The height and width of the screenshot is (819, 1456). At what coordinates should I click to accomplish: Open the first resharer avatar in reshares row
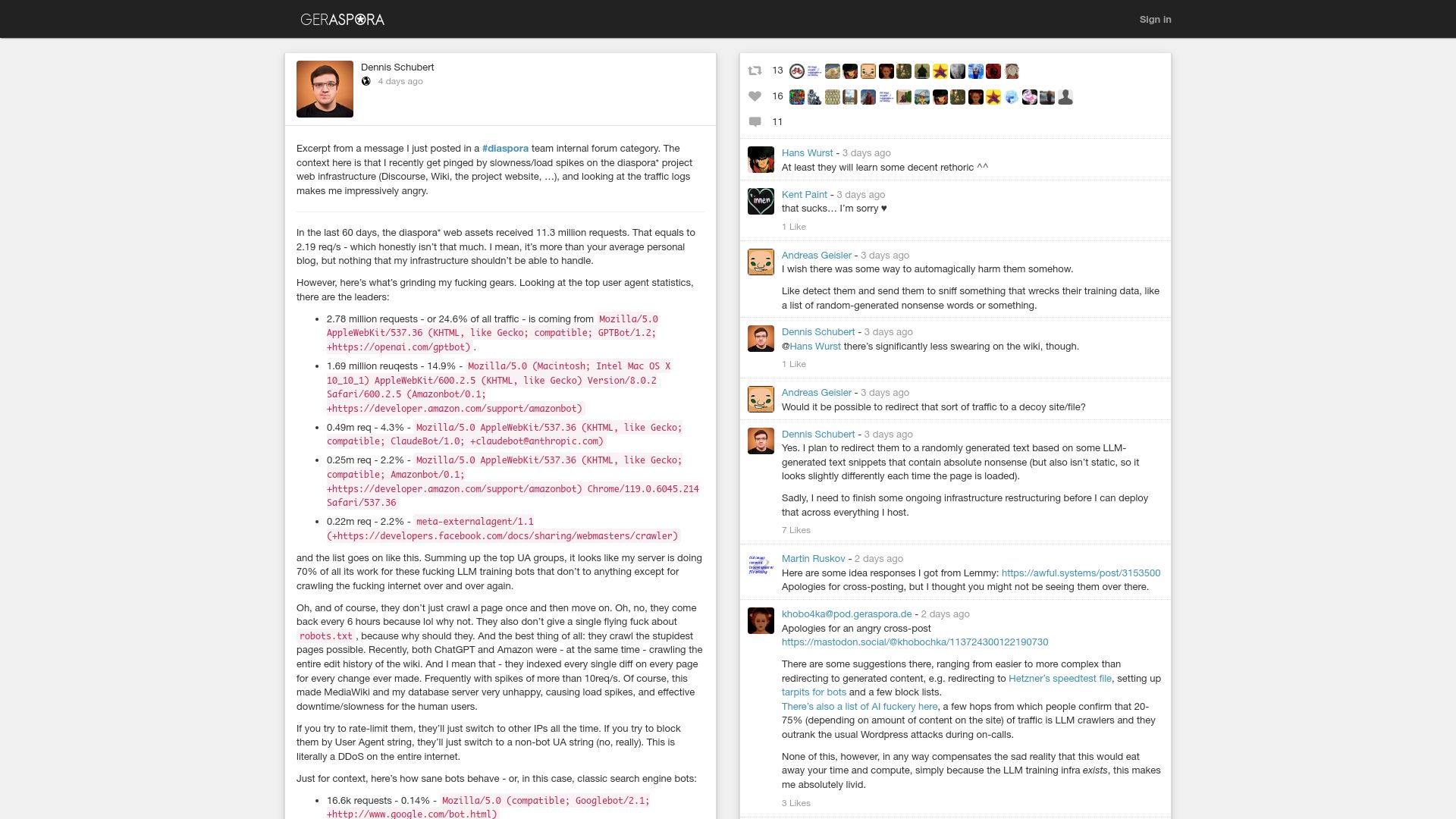coord(796,71)
